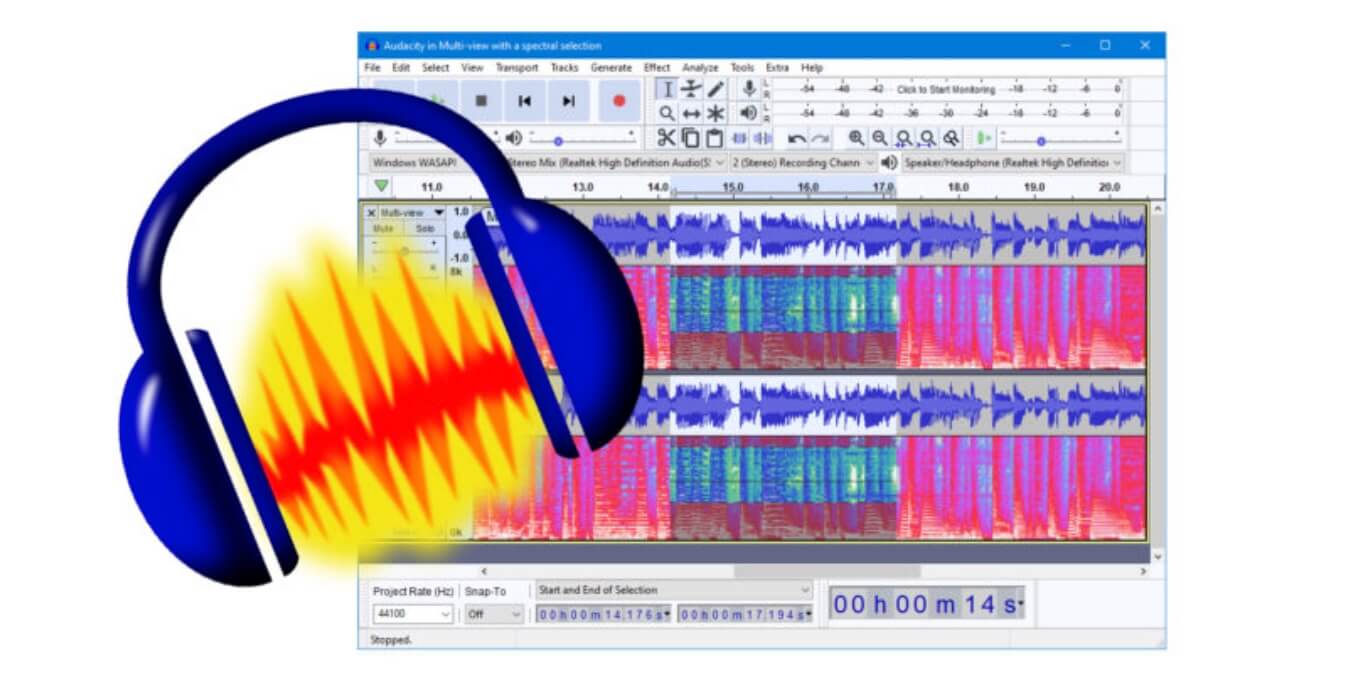Fit selection to width icon
The height and width of the screenshot is (687, 1367).
(x=903, y=138)
